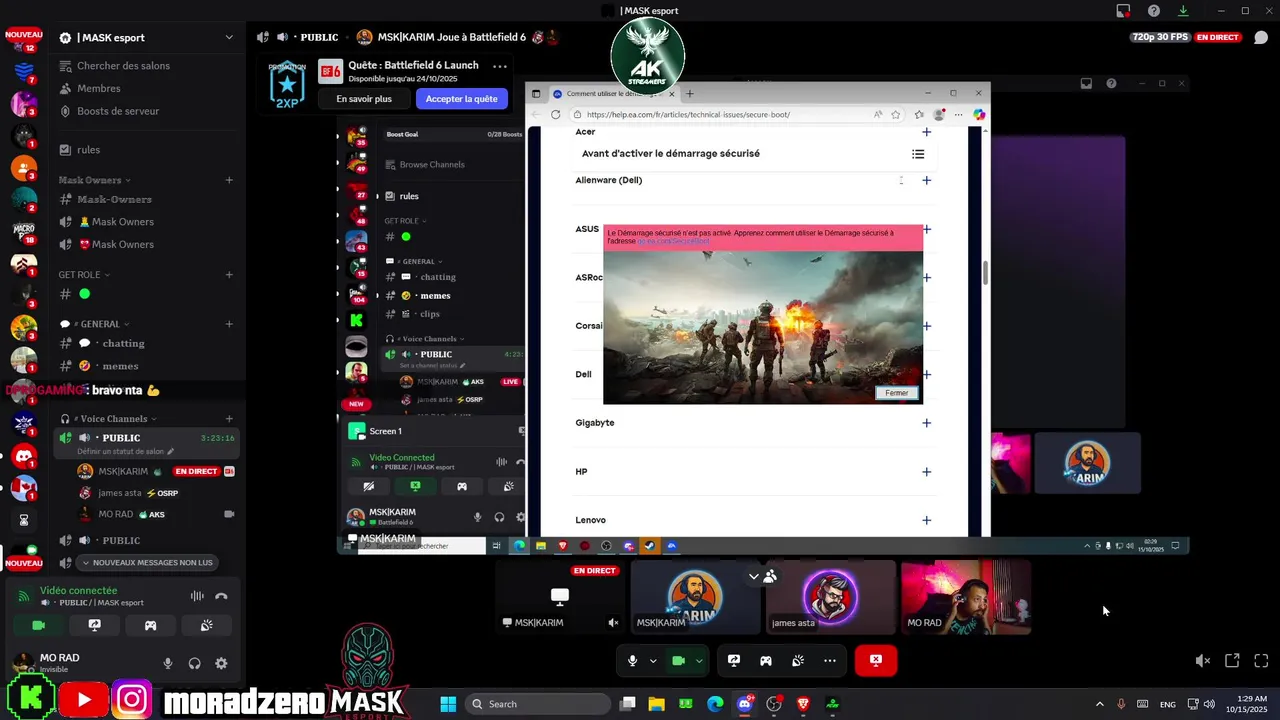Expand HP section in streamed browser
This screenshot has width=1280, height=720.
coord(926,472)
